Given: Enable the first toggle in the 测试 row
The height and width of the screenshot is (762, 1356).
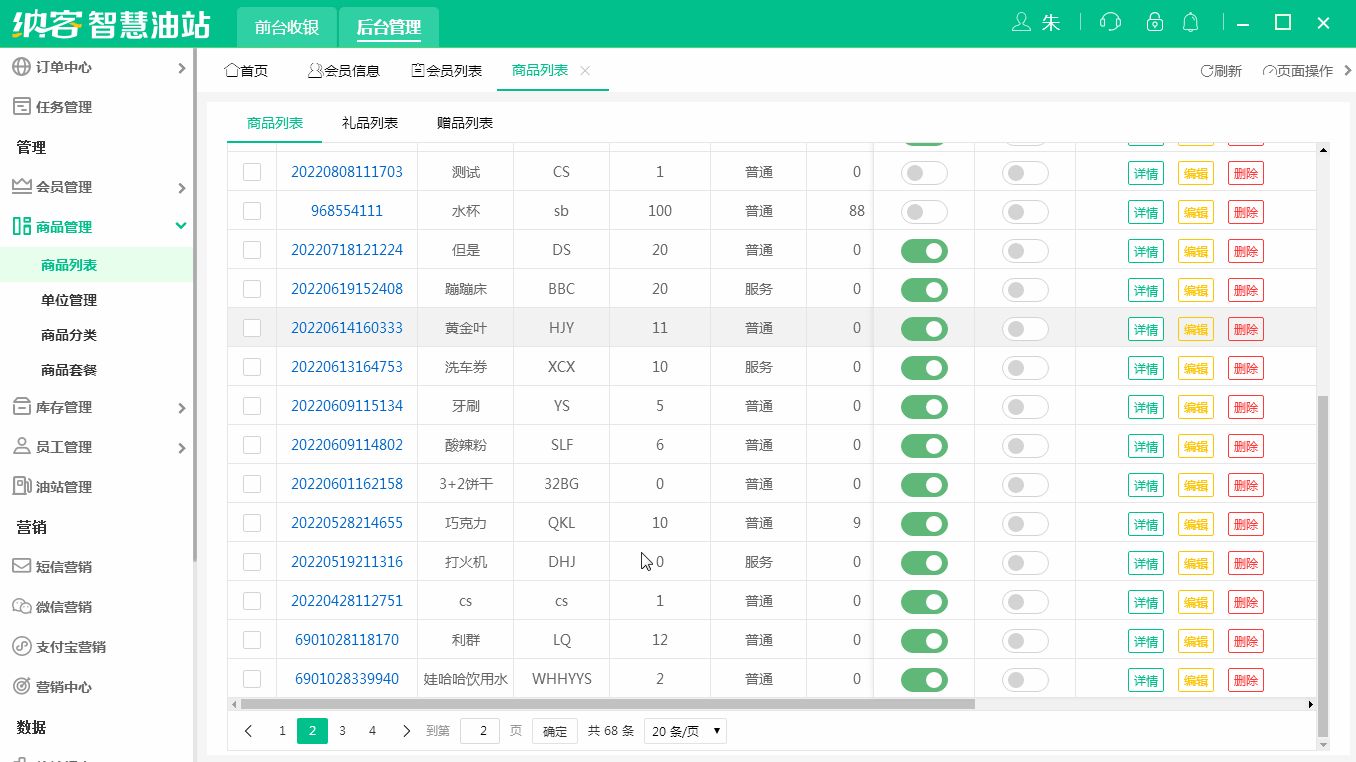Looking at the screenshot, I should coord(923,172).
